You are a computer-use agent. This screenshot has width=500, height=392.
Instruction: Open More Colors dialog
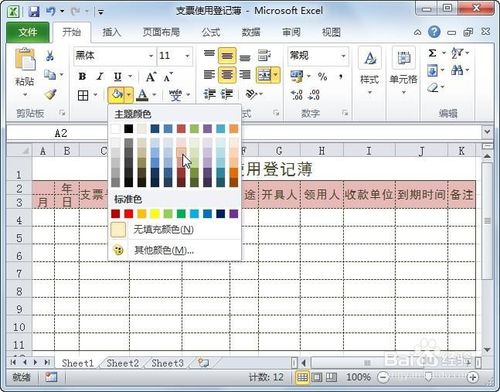click(175, 250)
